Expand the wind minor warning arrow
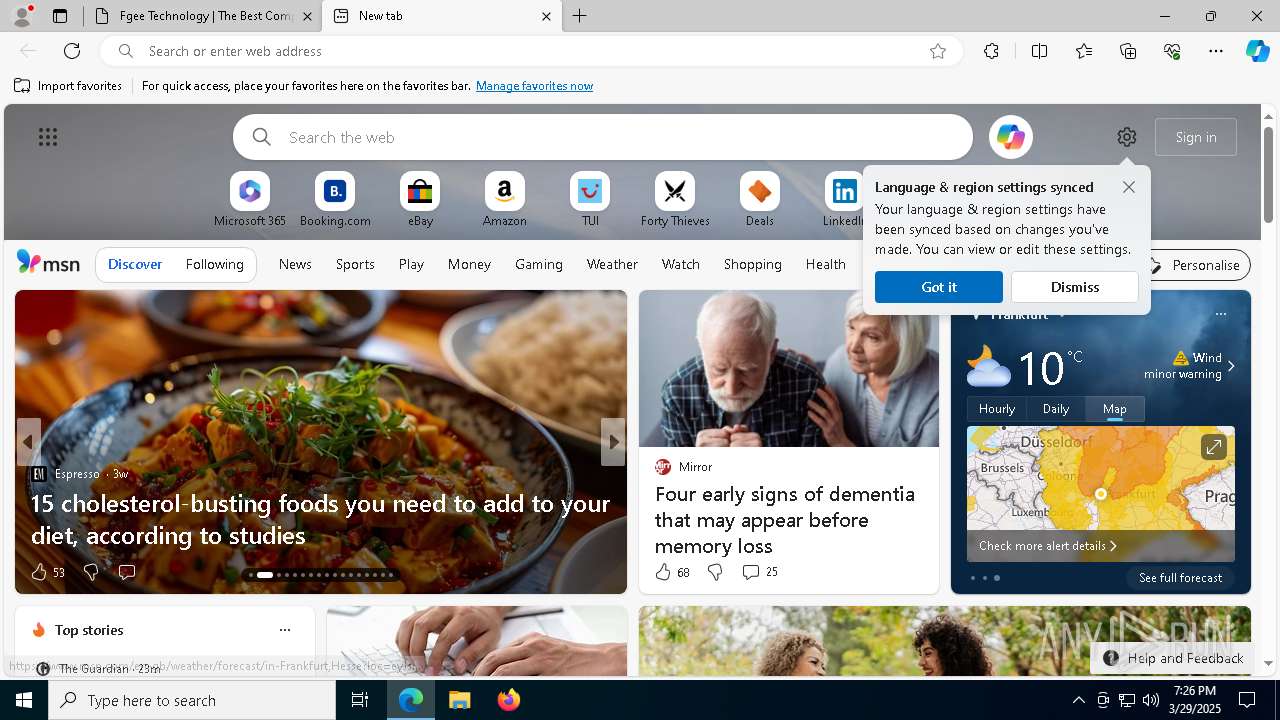The width and height of the screenshot is (1280, 720). (x=1231, y=366)
